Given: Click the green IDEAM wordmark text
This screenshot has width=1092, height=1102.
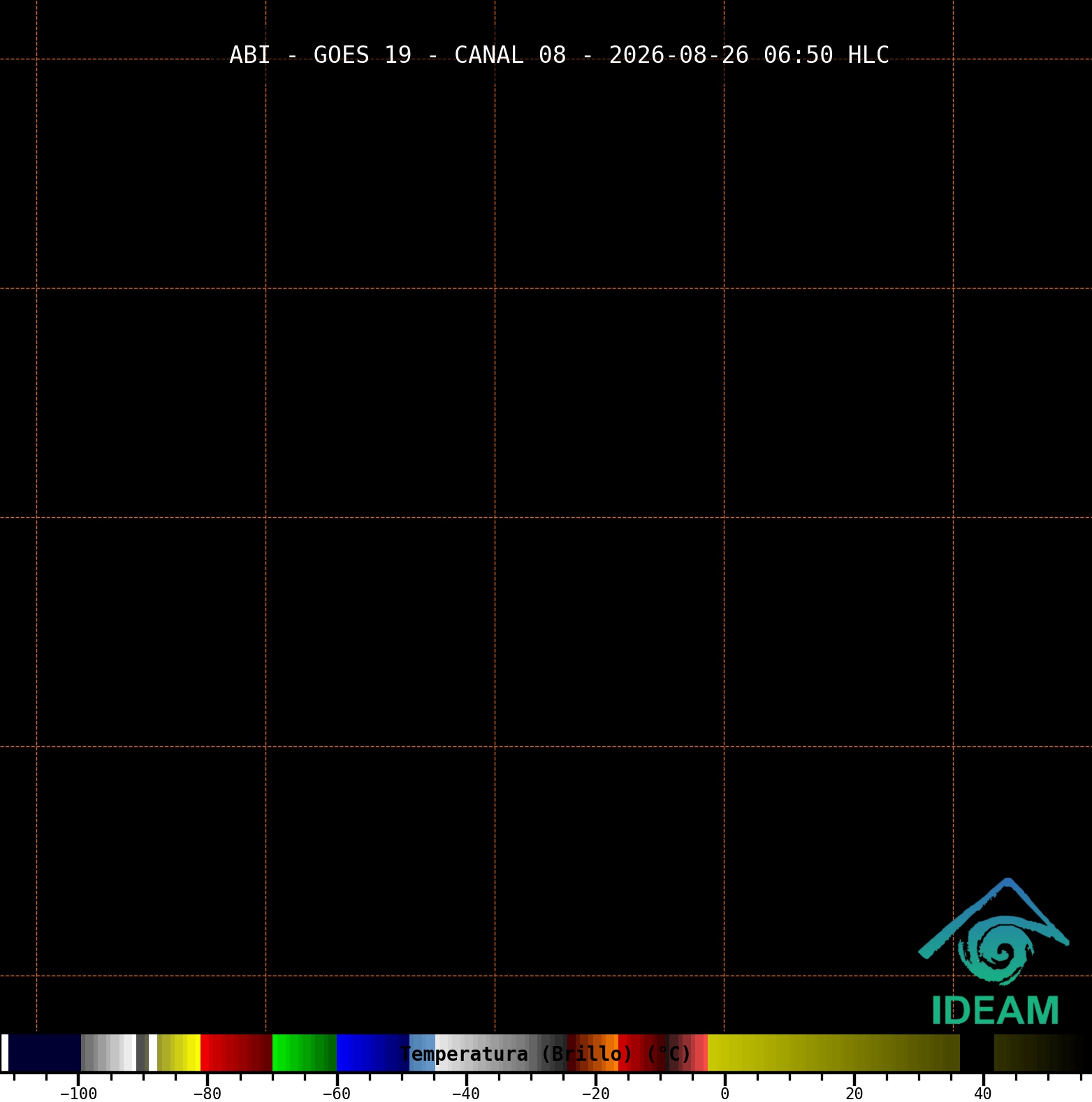Looking at the screenshot, I should (995, 1010).
